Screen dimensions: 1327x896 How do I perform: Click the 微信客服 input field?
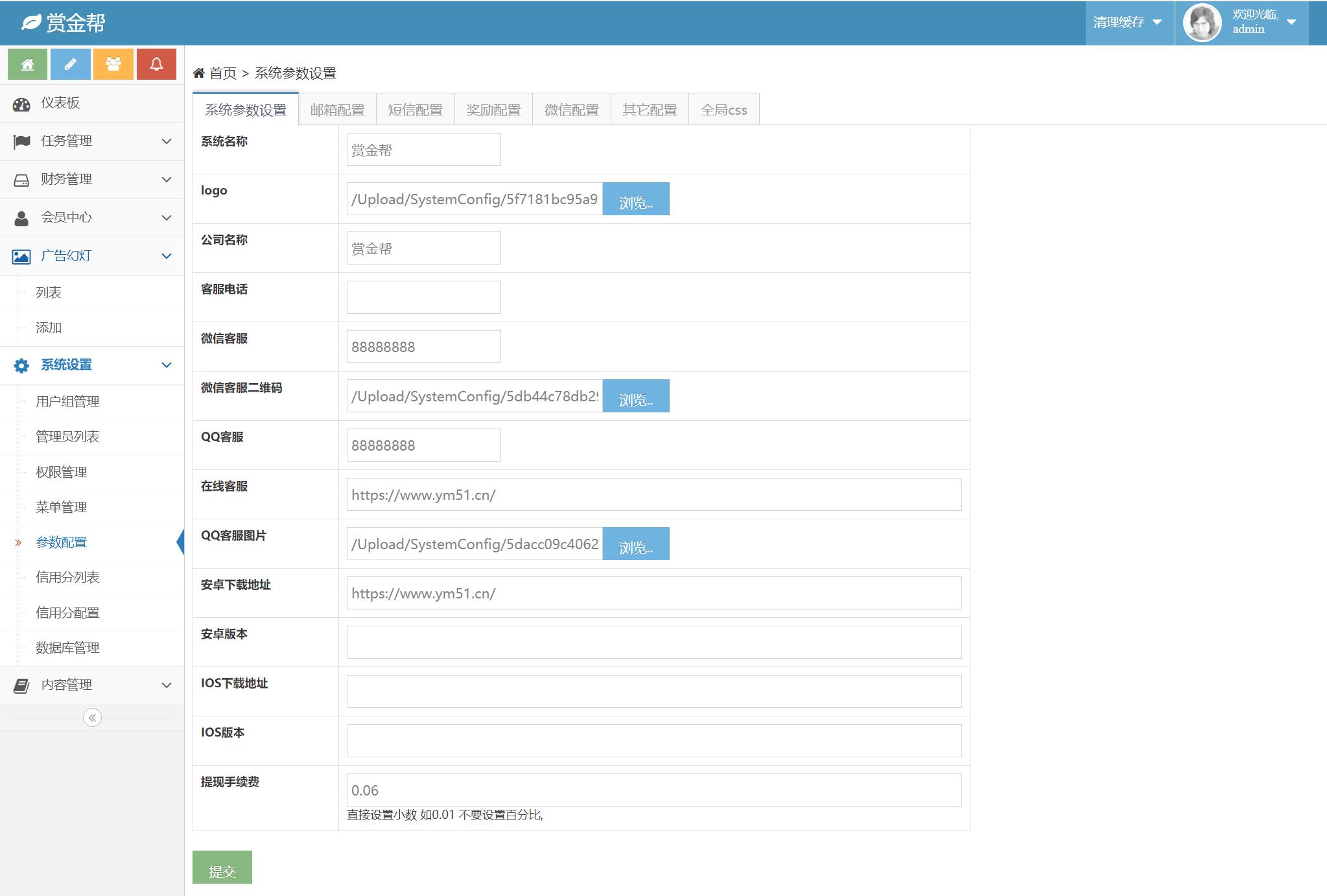click(x=423, y=347)
